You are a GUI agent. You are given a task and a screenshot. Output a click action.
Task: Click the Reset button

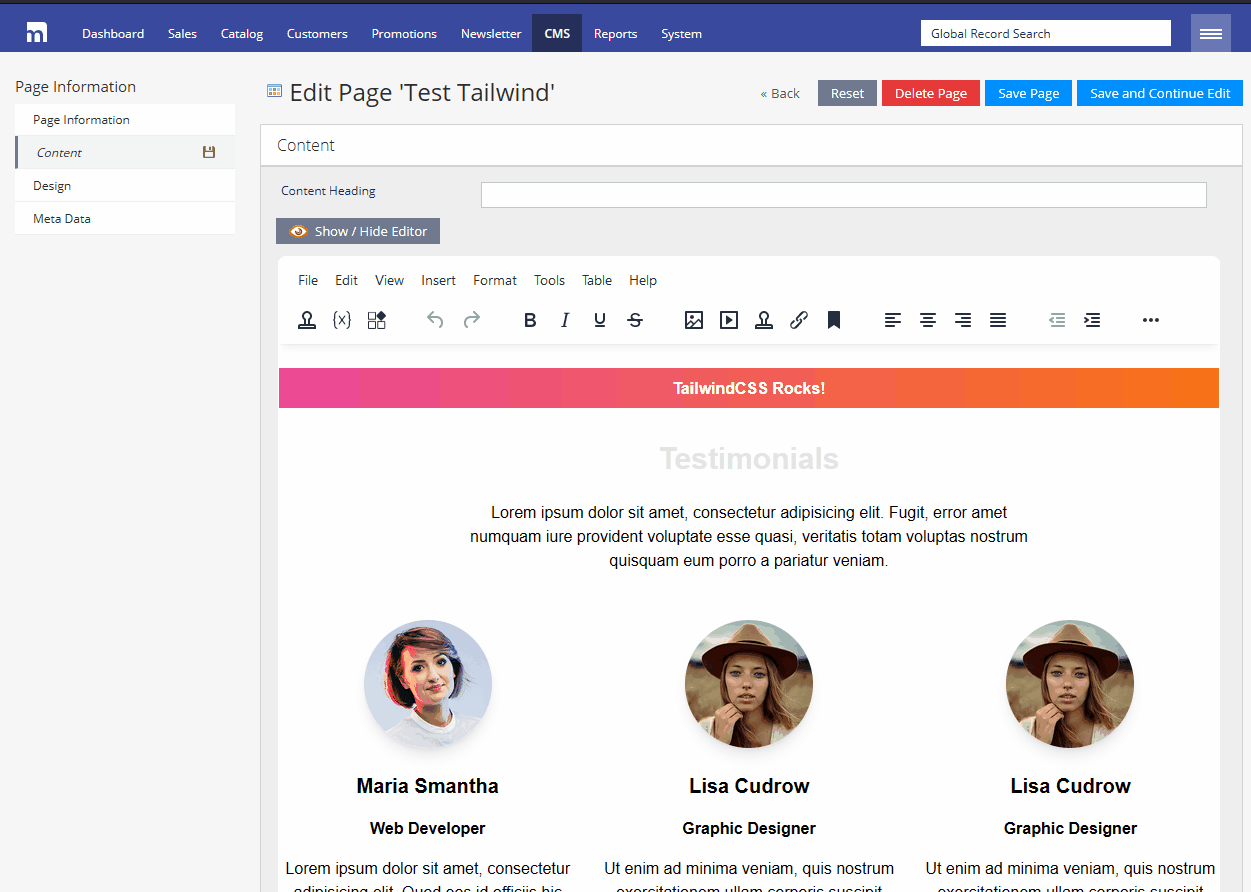(847, 93)
